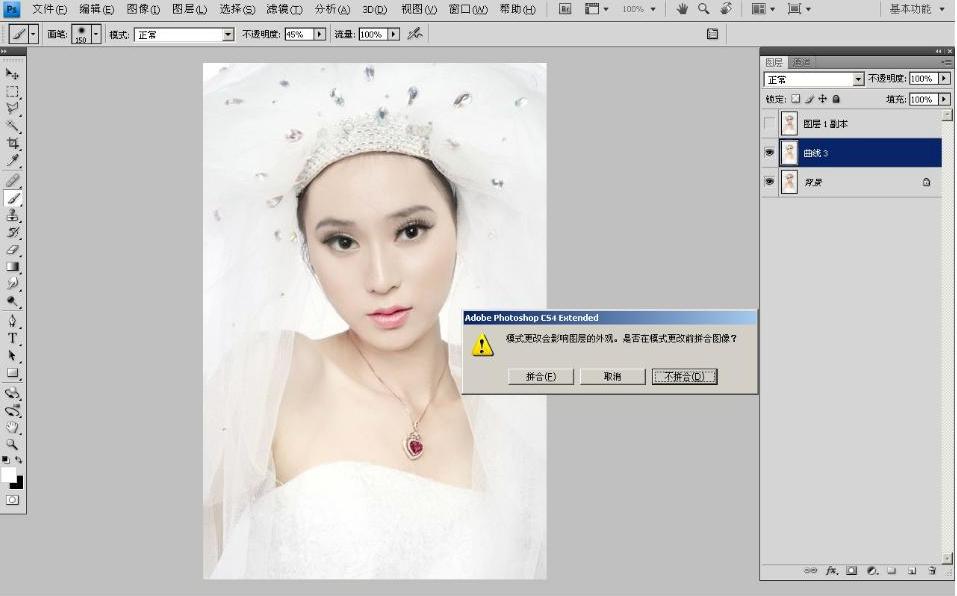Image resolution: width=957 pixels, height=596 pixels.
Task: Select the Healing Brush tool
Action: click(x=12, y=181)
